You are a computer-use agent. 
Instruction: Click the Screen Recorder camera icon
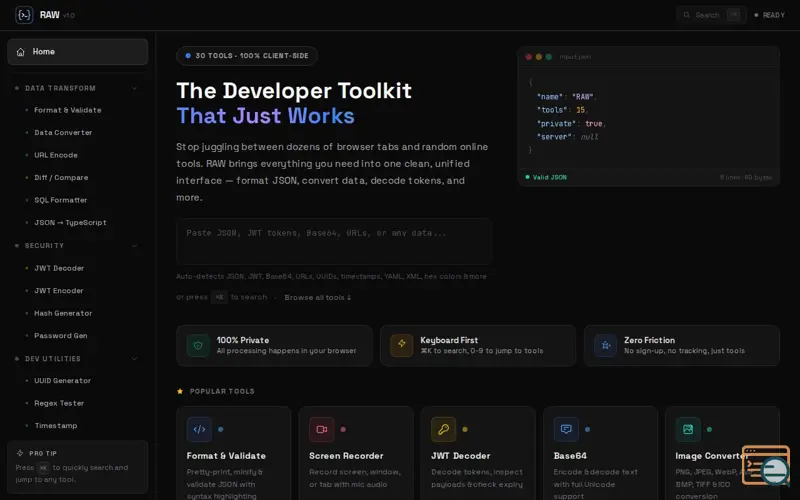click(x=321, y=429)
